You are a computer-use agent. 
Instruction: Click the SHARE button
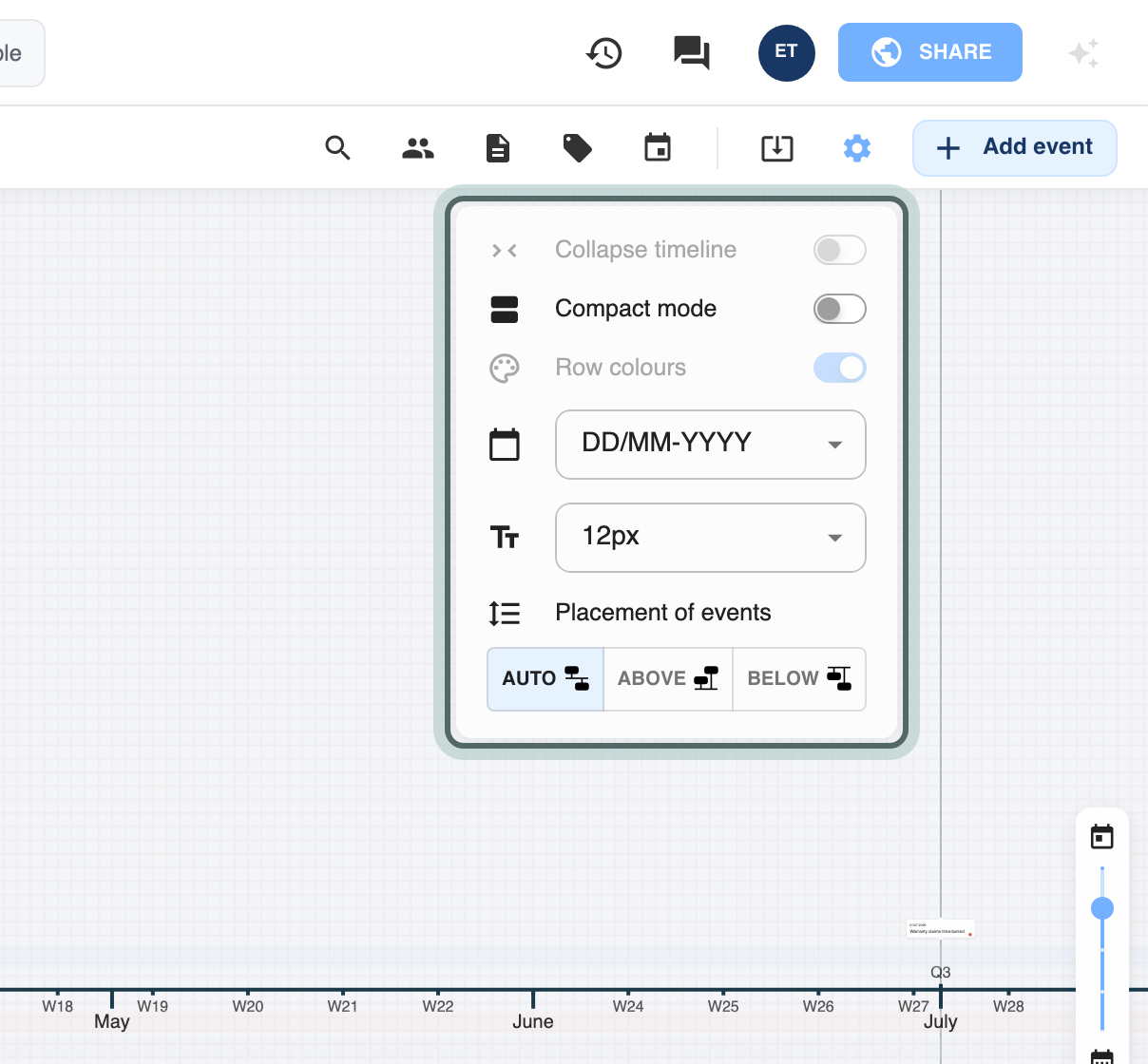click(930, 52)
